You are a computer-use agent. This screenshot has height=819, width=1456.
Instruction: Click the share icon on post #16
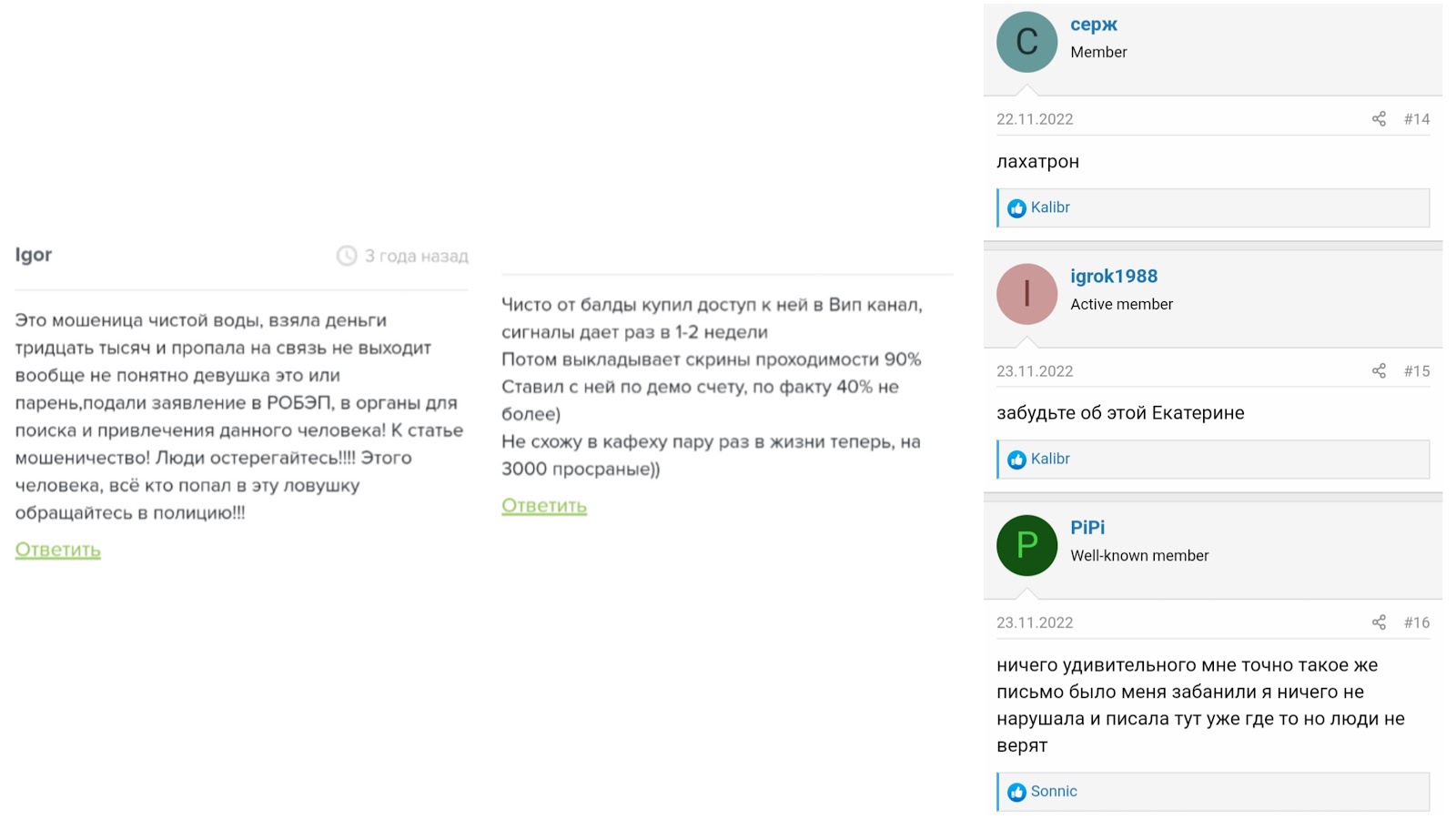pyautogui.click(x=1379, y=622)
